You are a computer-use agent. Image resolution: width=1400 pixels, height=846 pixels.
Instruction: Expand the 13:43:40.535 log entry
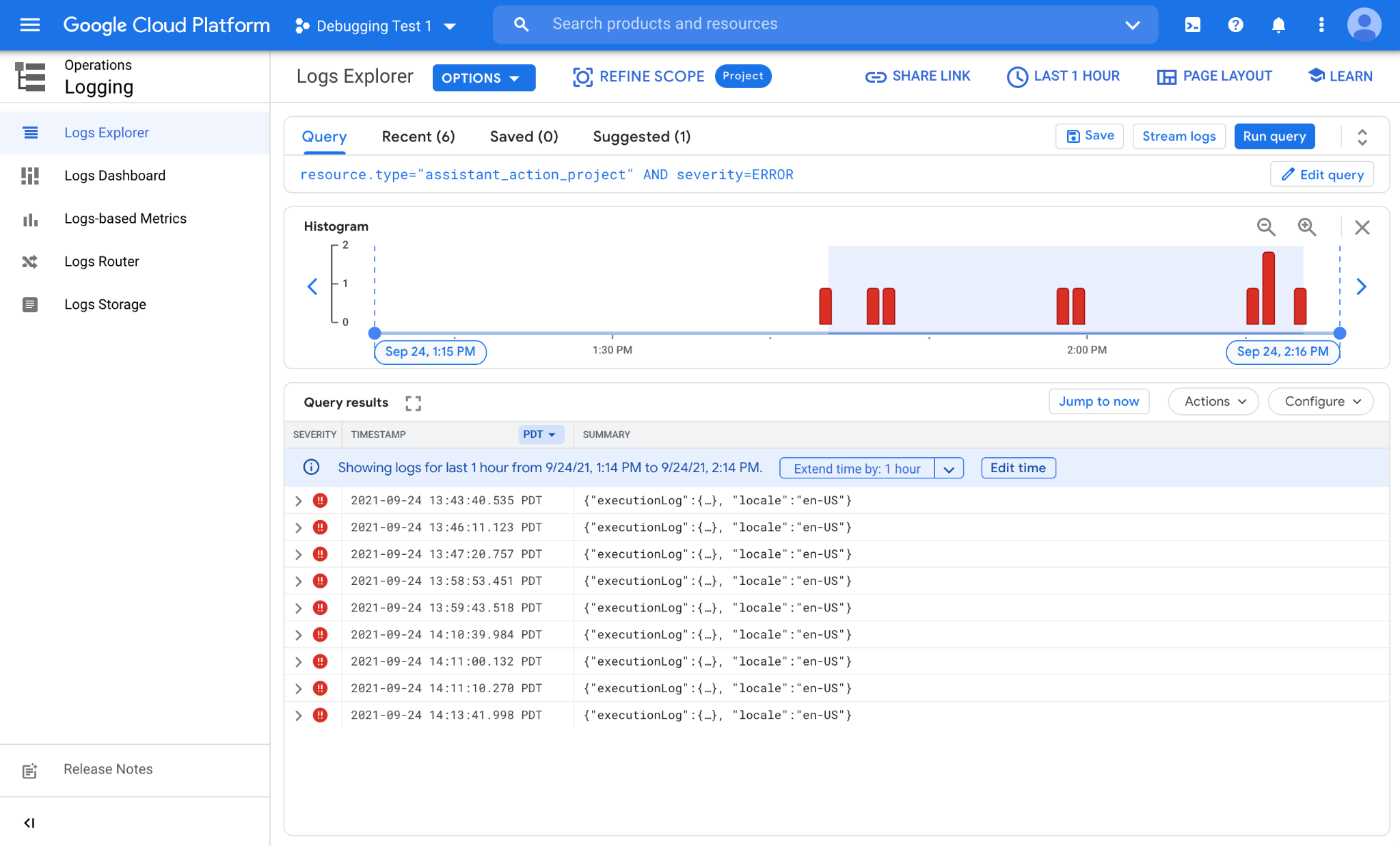(x=299, y=501)
